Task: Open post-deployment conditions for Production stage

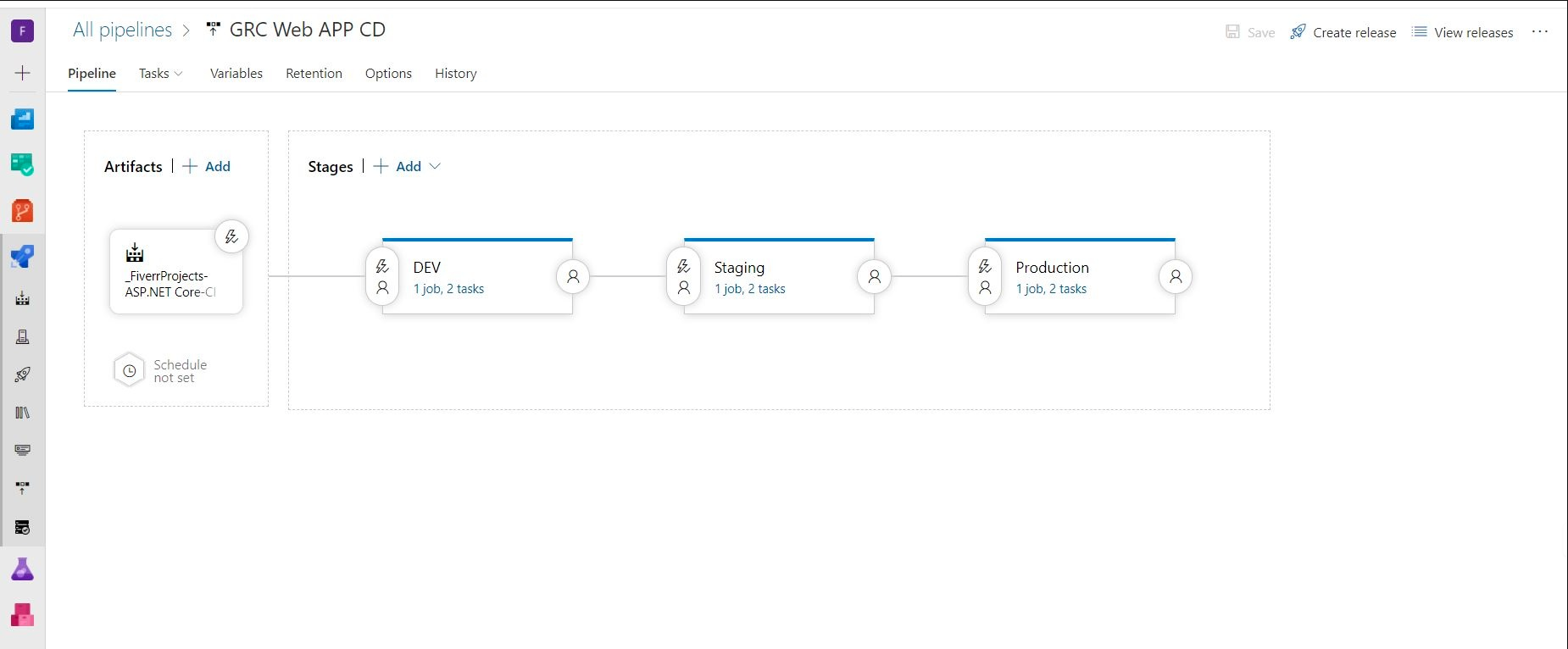Action: click(1176, 276)
